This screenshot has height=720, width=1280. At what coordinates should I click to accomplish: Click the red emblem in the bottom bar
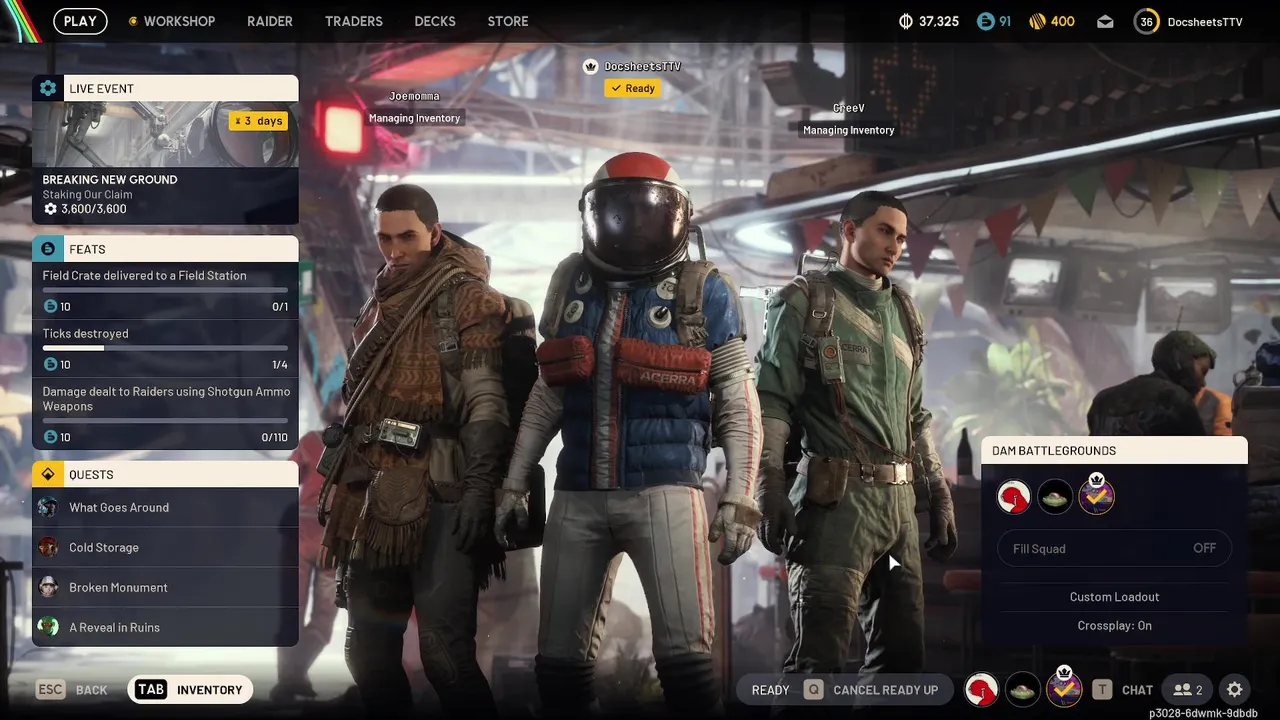[x=982, y=690]
